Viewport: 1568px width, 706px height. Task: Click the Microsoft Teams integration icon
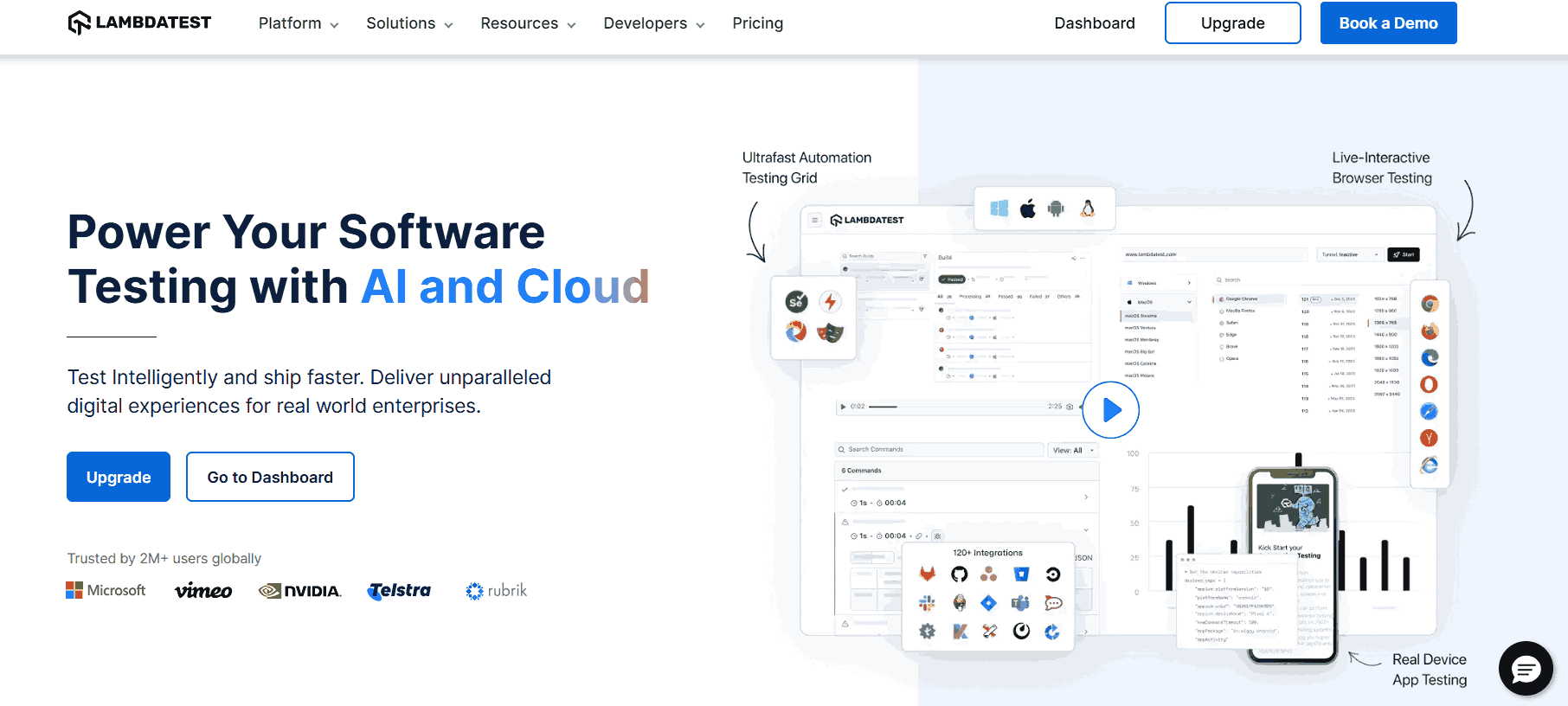pyautogui.click(x=1021, y=603)
